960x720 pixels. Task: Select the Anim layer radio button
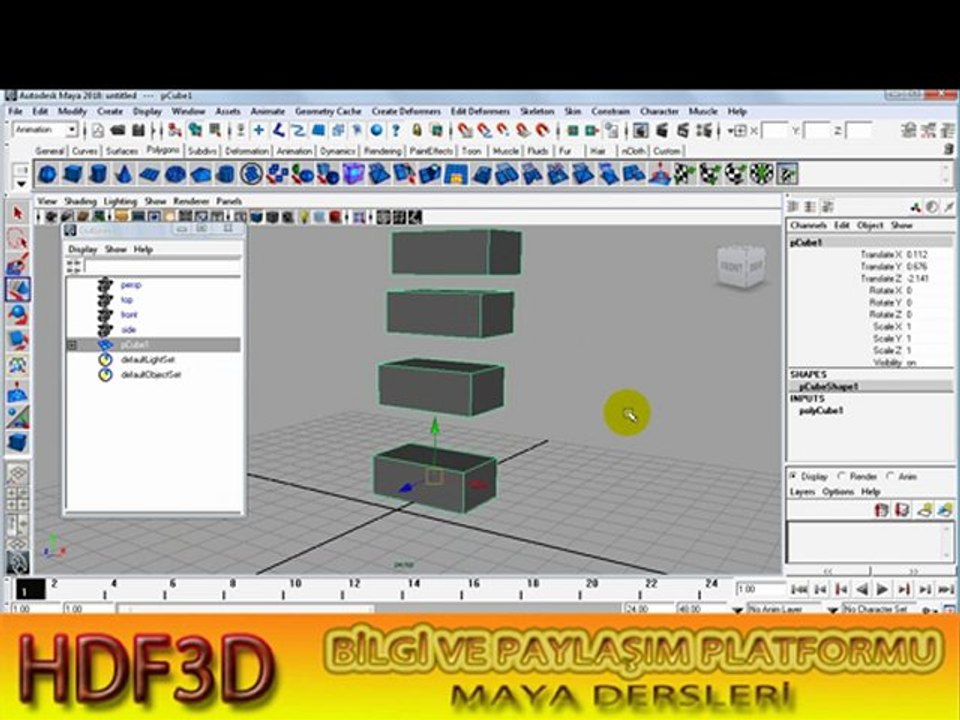click(x=890, y=476)
